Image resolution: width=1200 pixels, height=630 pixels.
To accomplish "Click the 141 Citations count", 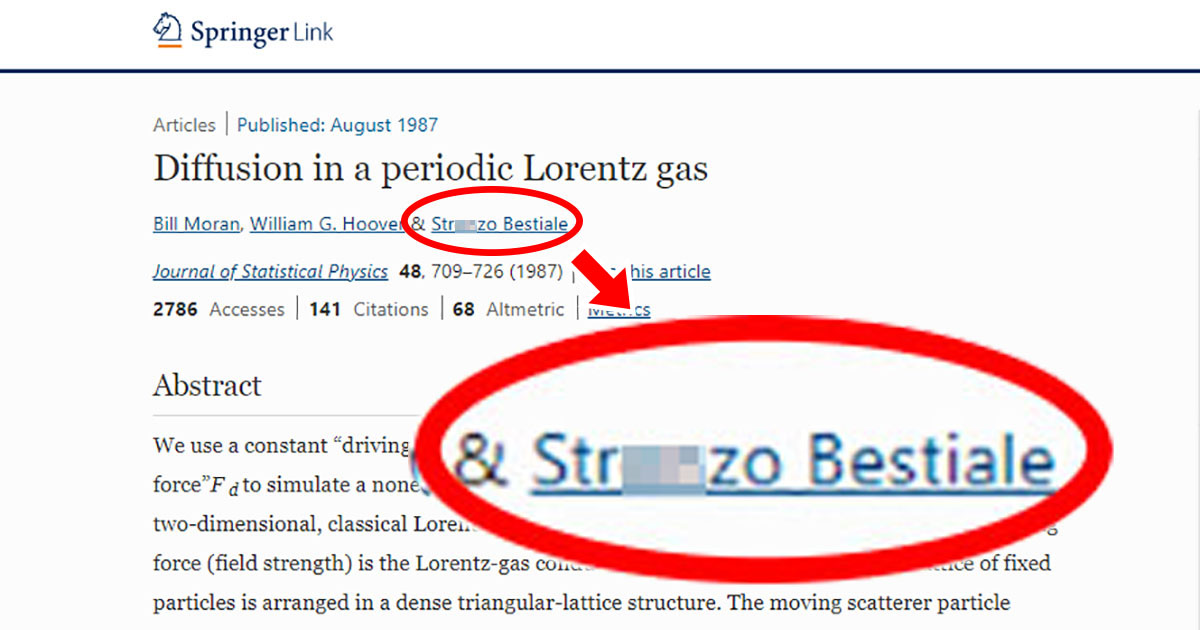I will coord(369,310).
